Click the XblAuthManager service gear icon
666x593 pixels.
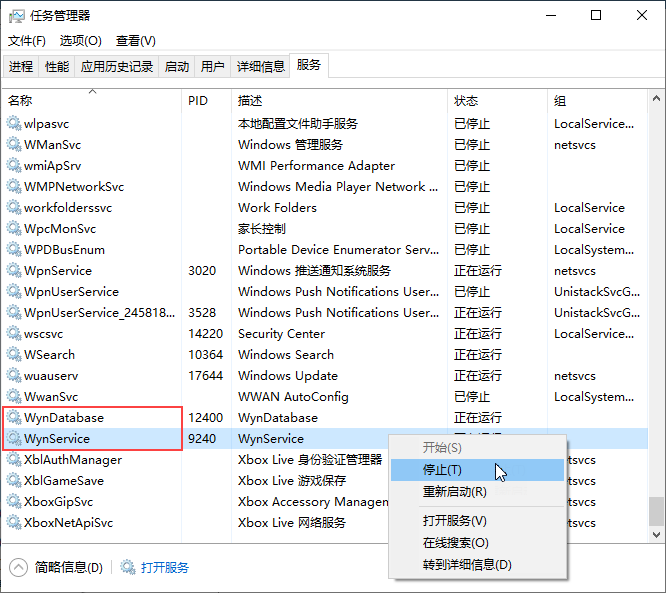(x=14, y=460)
